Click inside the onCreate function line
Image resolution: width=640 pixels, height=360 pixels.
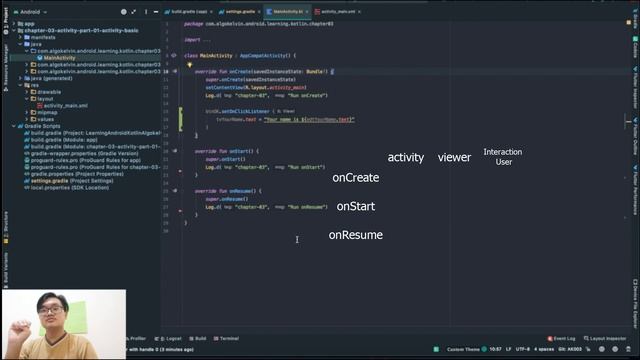(264, 71)
